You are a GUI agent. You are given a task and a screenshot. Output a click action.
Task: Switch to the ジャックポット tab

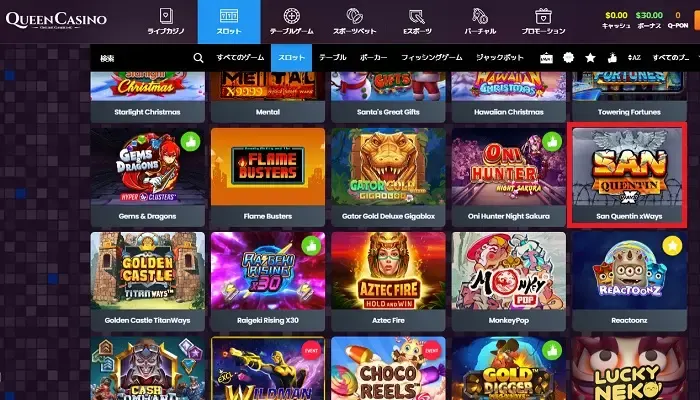coord(500,58)
